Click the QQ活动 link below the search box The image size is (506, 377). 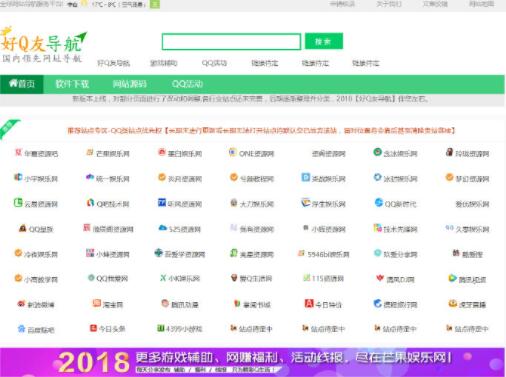pos(214,63)
